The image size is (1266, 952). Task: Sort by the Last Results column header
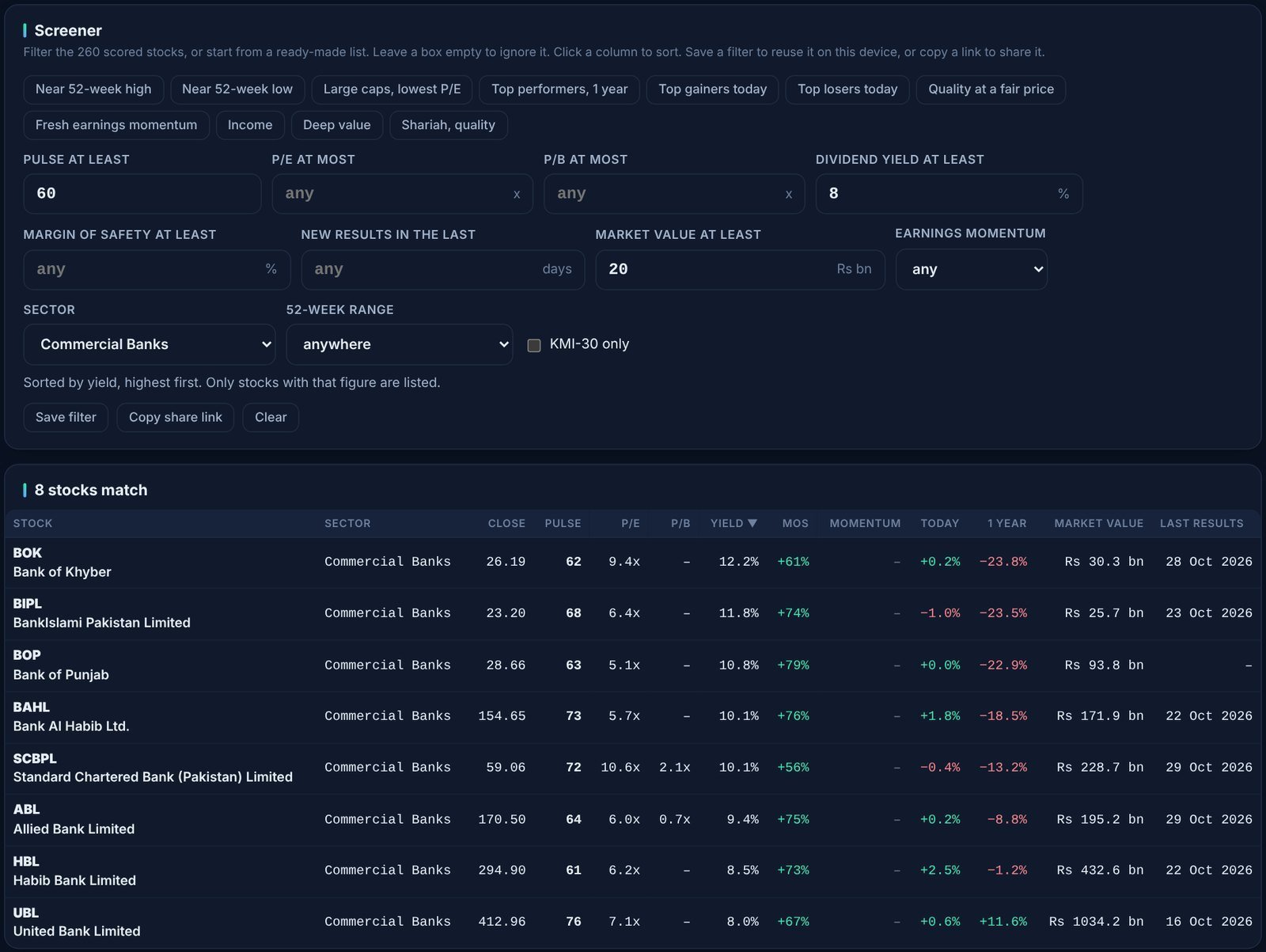pos(1201,523)
